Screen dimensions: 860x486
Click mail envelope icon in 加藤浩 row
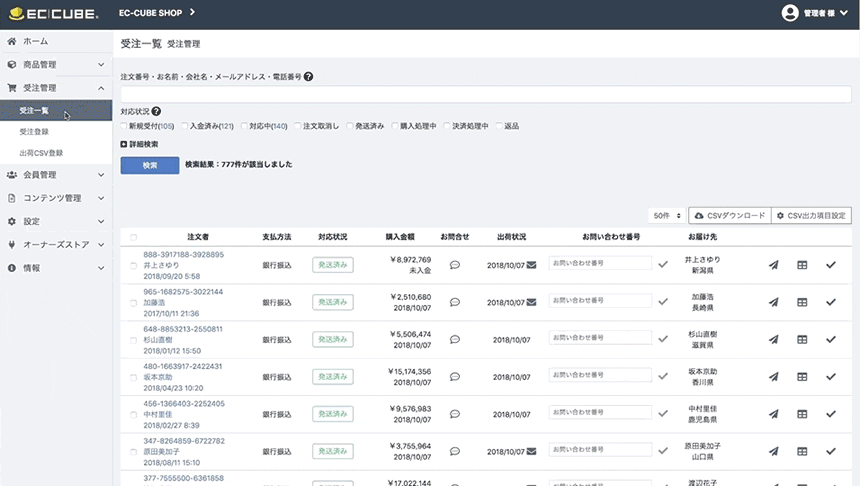click(531, 302)
